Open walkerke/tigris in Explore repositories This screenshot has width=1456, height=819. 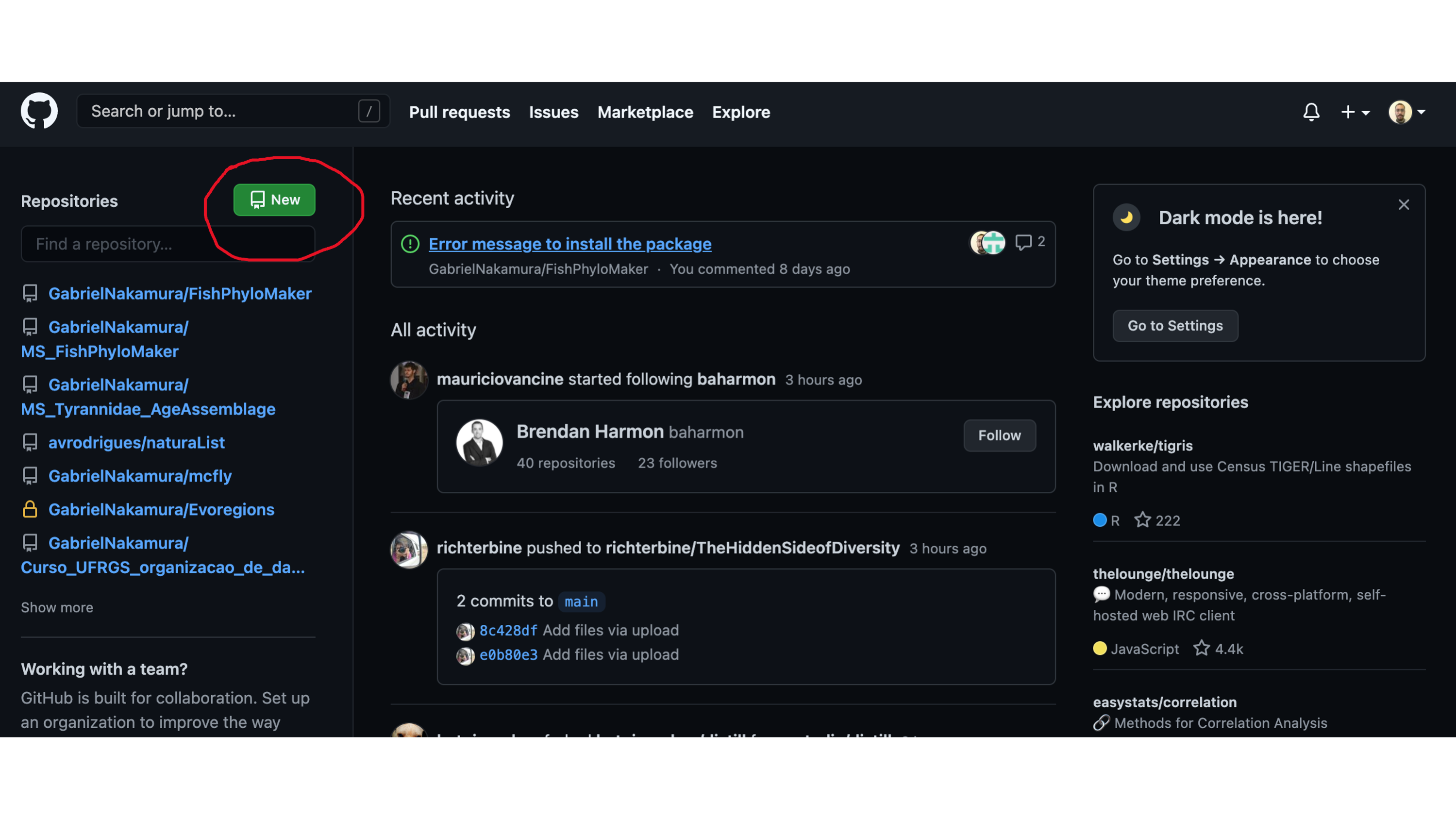pos(1142,445)
